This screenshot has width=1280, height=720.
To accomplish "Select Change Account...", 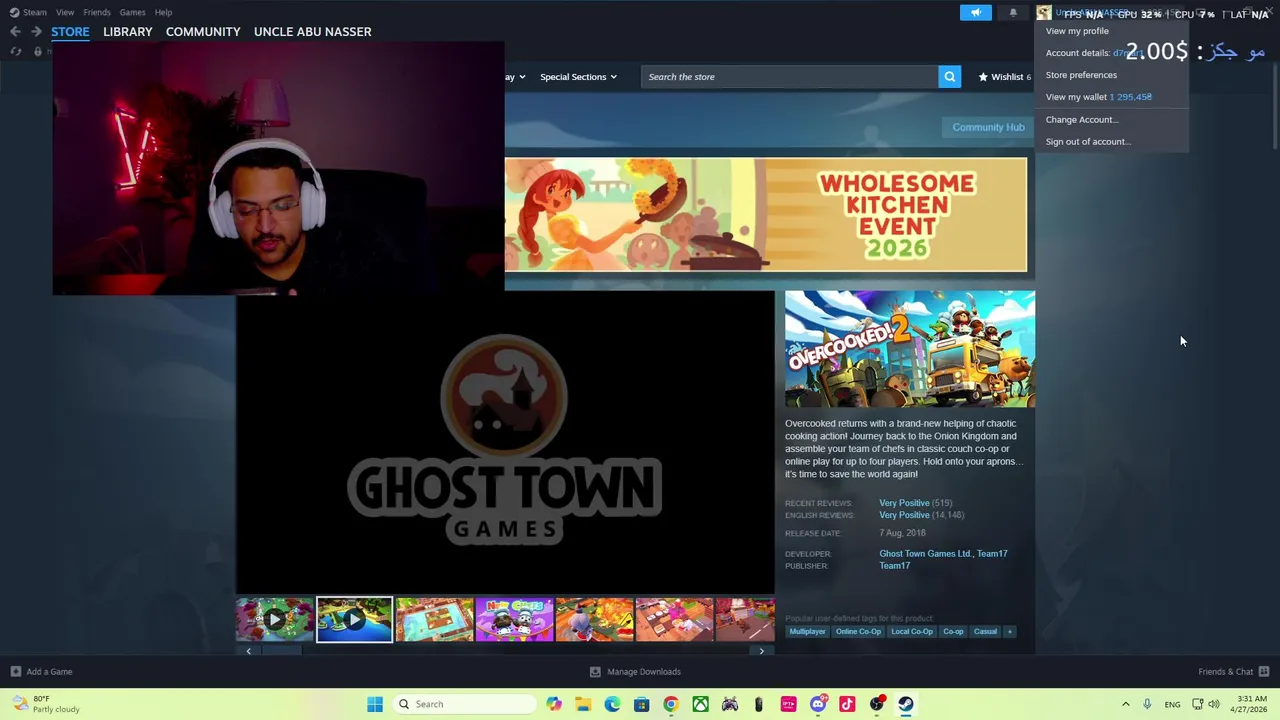I will (1082, 119).
